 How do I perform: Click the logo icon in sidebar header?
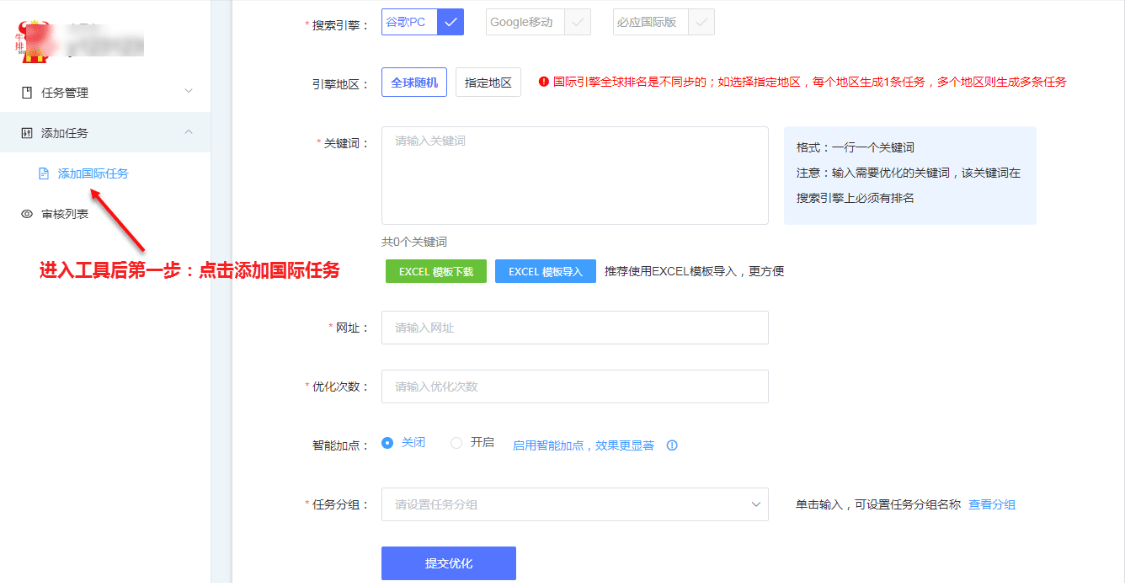click(x=26, y=39)
